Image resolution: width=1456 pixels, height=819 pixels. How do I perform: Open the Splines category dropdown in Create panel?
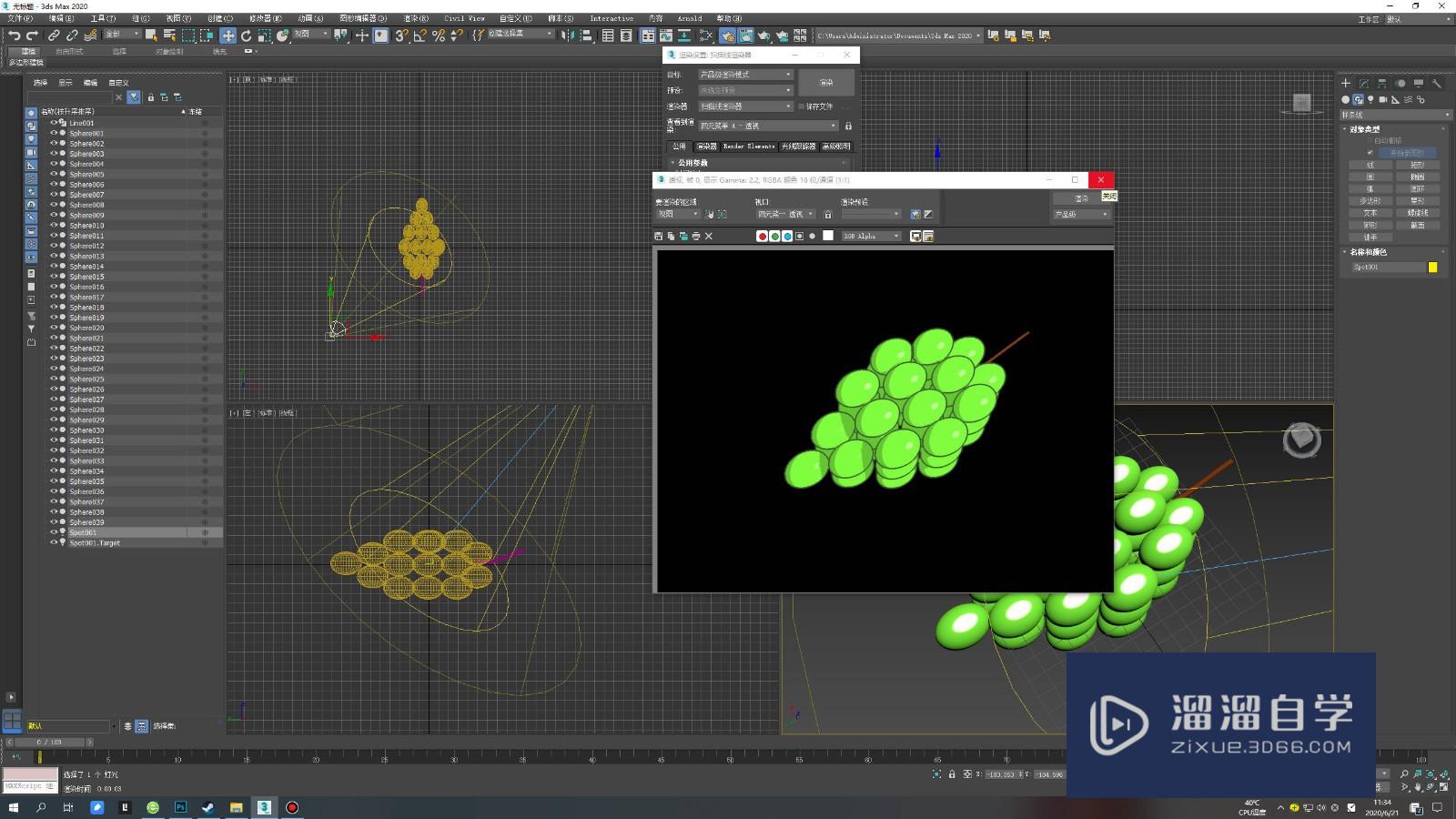click(x=1395, y=115)
